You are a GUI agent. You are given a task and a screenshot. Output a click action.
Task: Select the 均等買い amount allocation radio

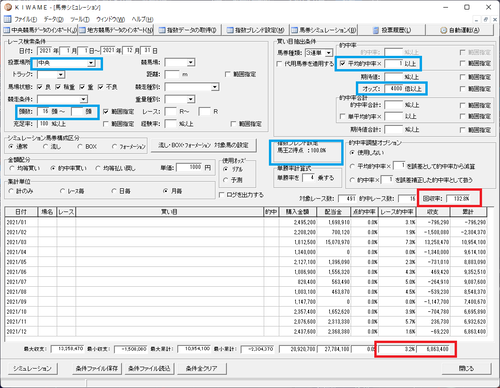click(12, 168)
